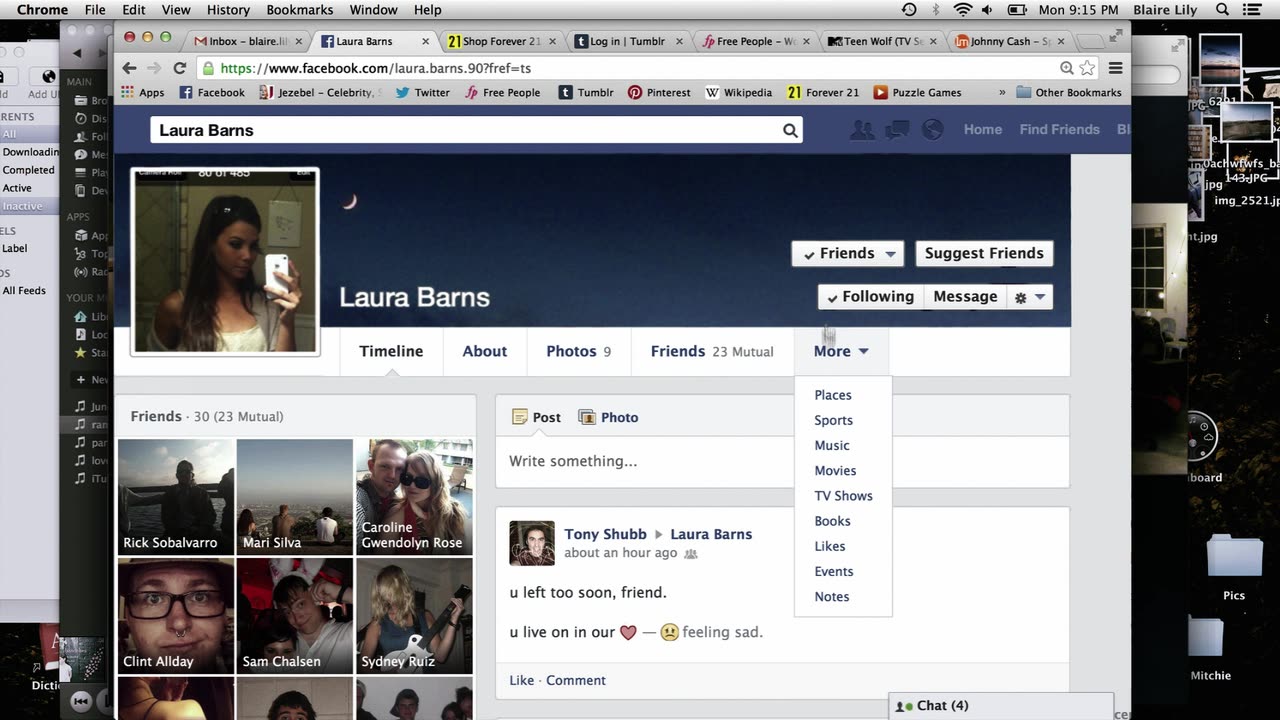This screenshot has width=1280, height=720.
Task: Switch to the Inbox Gmail tab
Action: coord(245,41)
